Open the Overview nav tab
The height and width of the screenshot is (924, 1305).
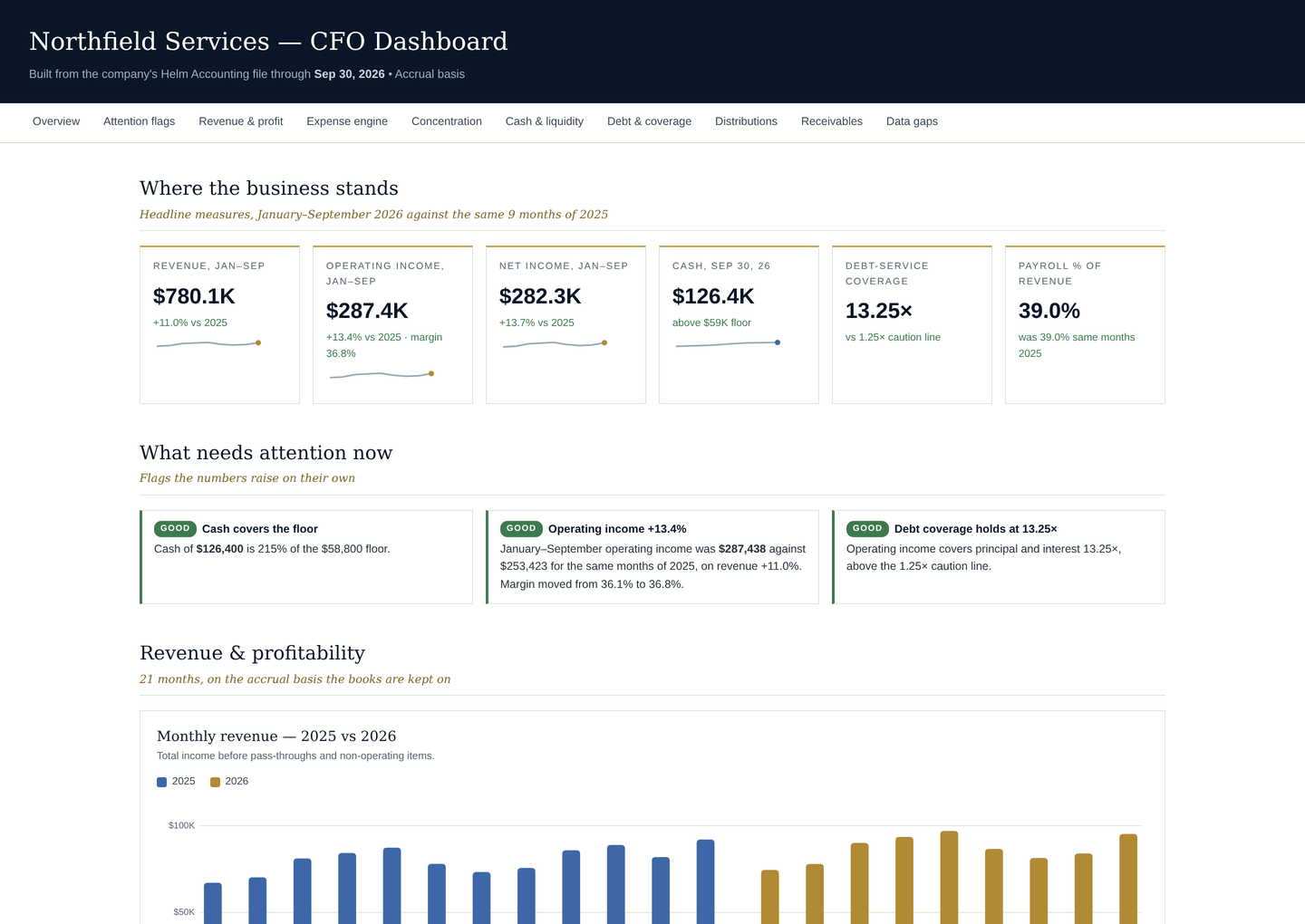pyautogui.click(x=56, y=121)
